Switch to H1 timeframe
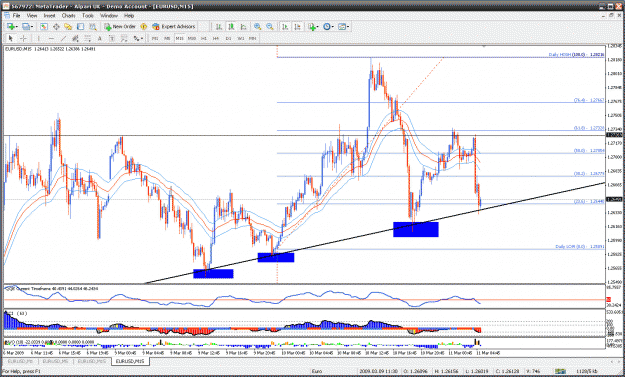This screenshot has height=377, width=625. point(204,38)
